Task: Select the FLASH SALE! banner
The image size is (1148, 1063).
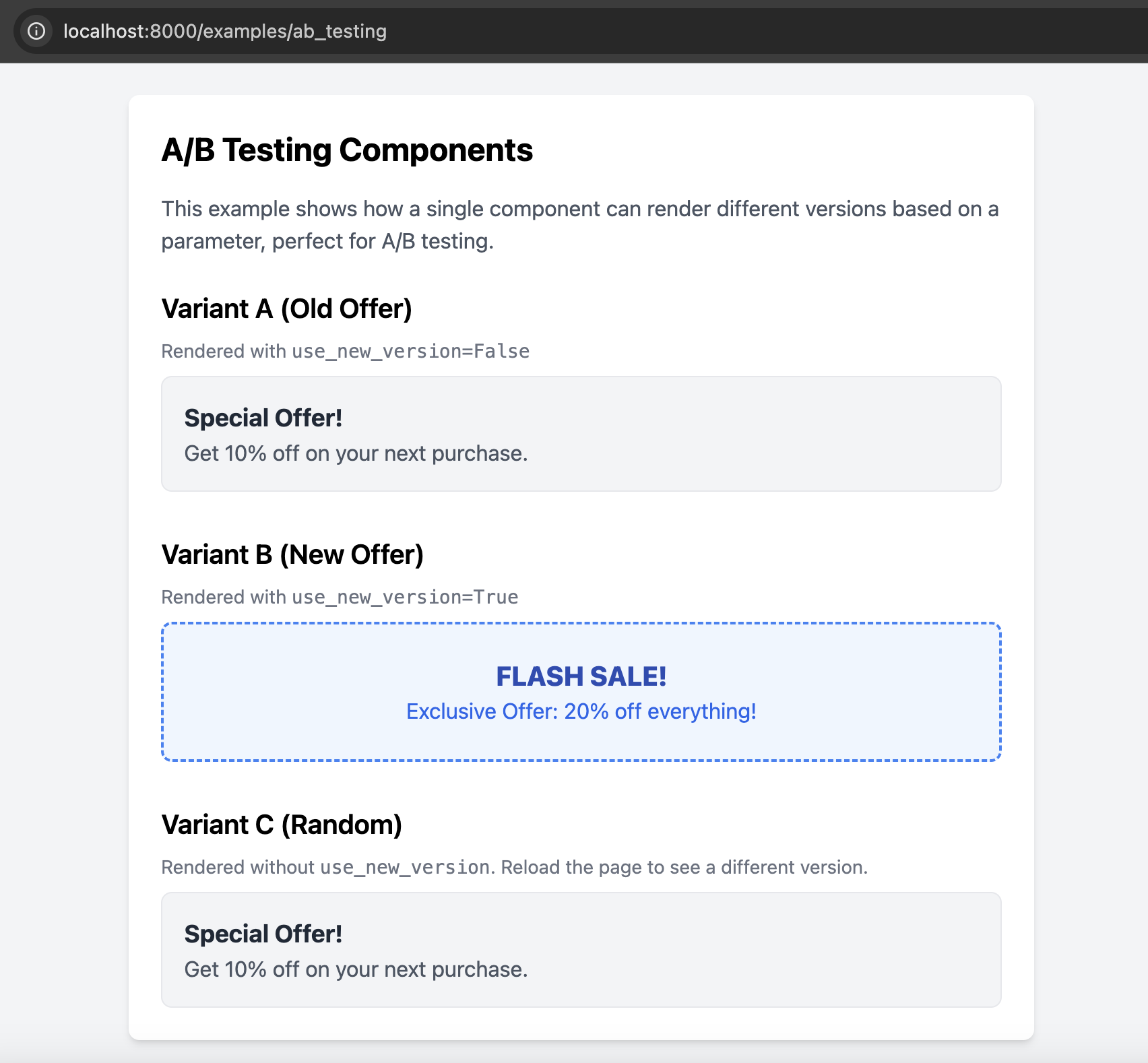Action: click(x=581, y=691)
